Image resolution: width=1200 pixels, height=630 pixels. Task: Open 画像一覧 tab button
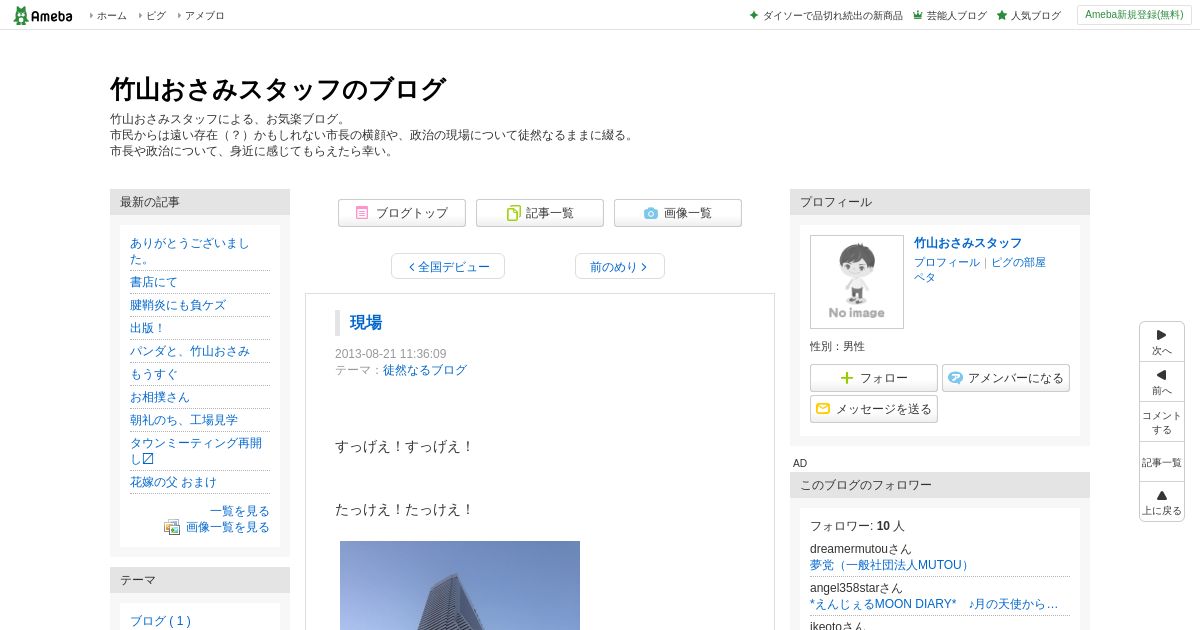[678, 213]
